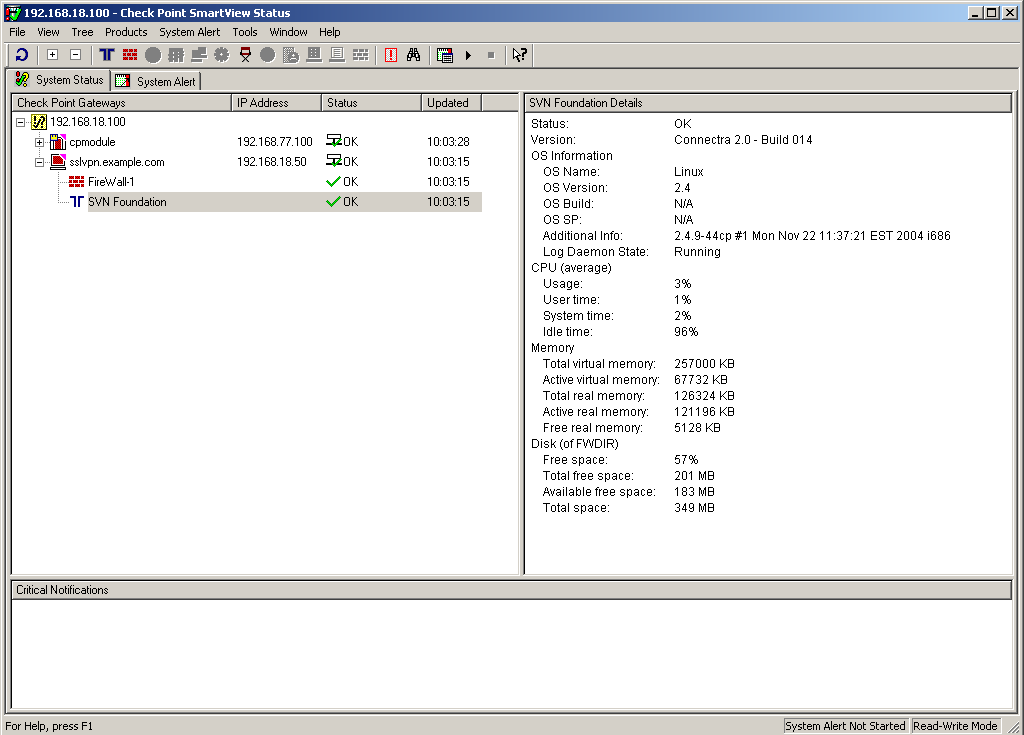Image resolution: width=1024 pixels, height=735 pixels.
Task: Click the grey server with grid toolbar icon
Action: click(x=314, y=55)
